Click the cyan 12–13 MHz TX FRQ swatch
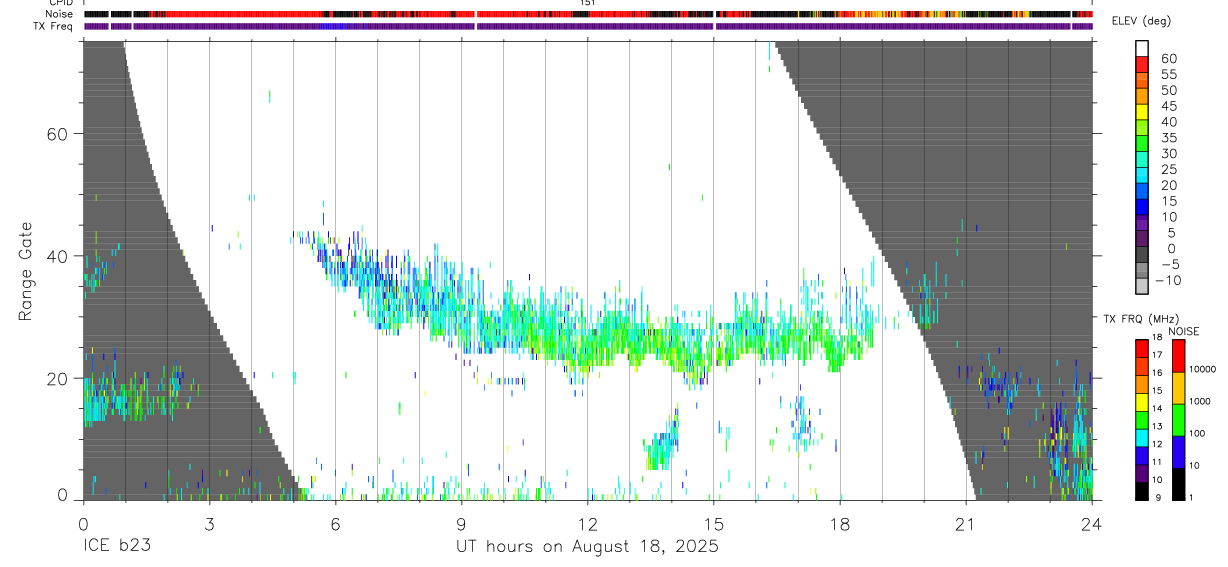The height and width of the screenshot is (567, 1228). point(1142,437)
